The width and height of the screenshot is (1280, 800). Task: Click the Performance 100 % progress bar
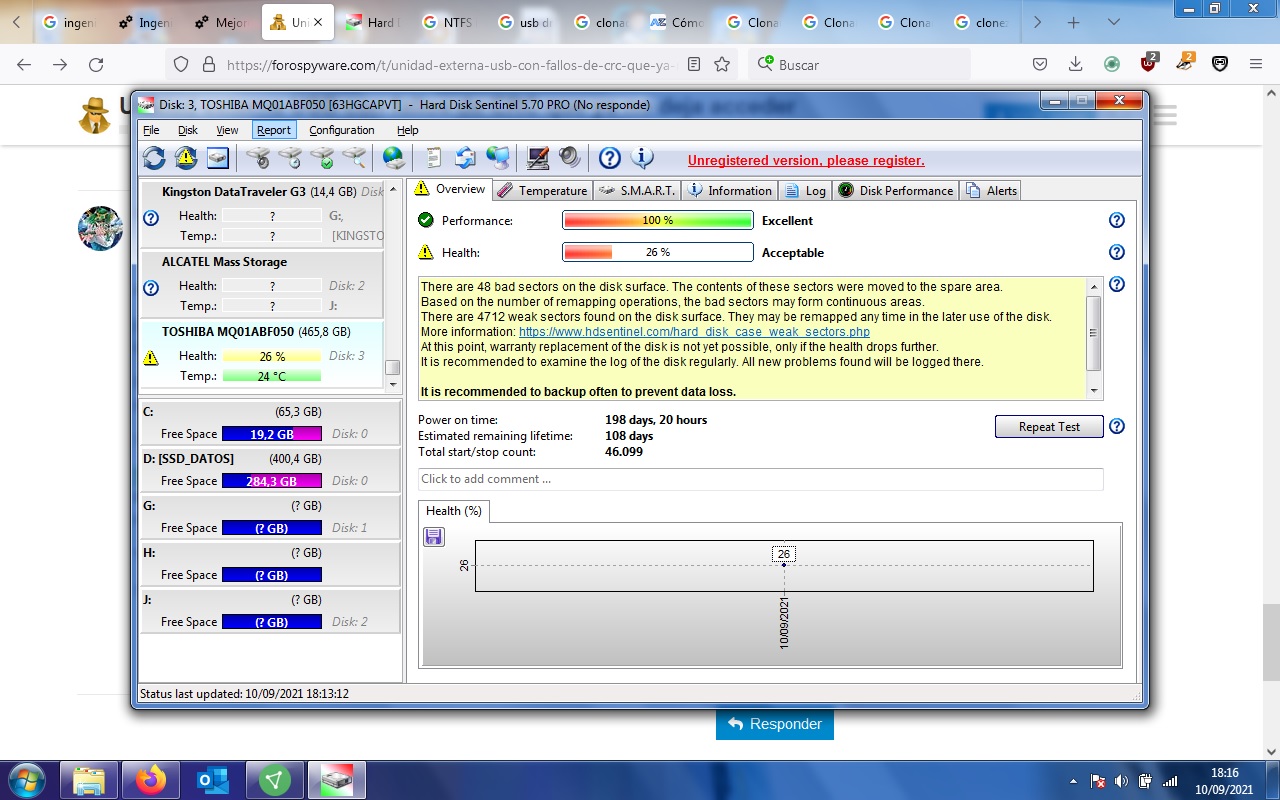click(658, 221)
